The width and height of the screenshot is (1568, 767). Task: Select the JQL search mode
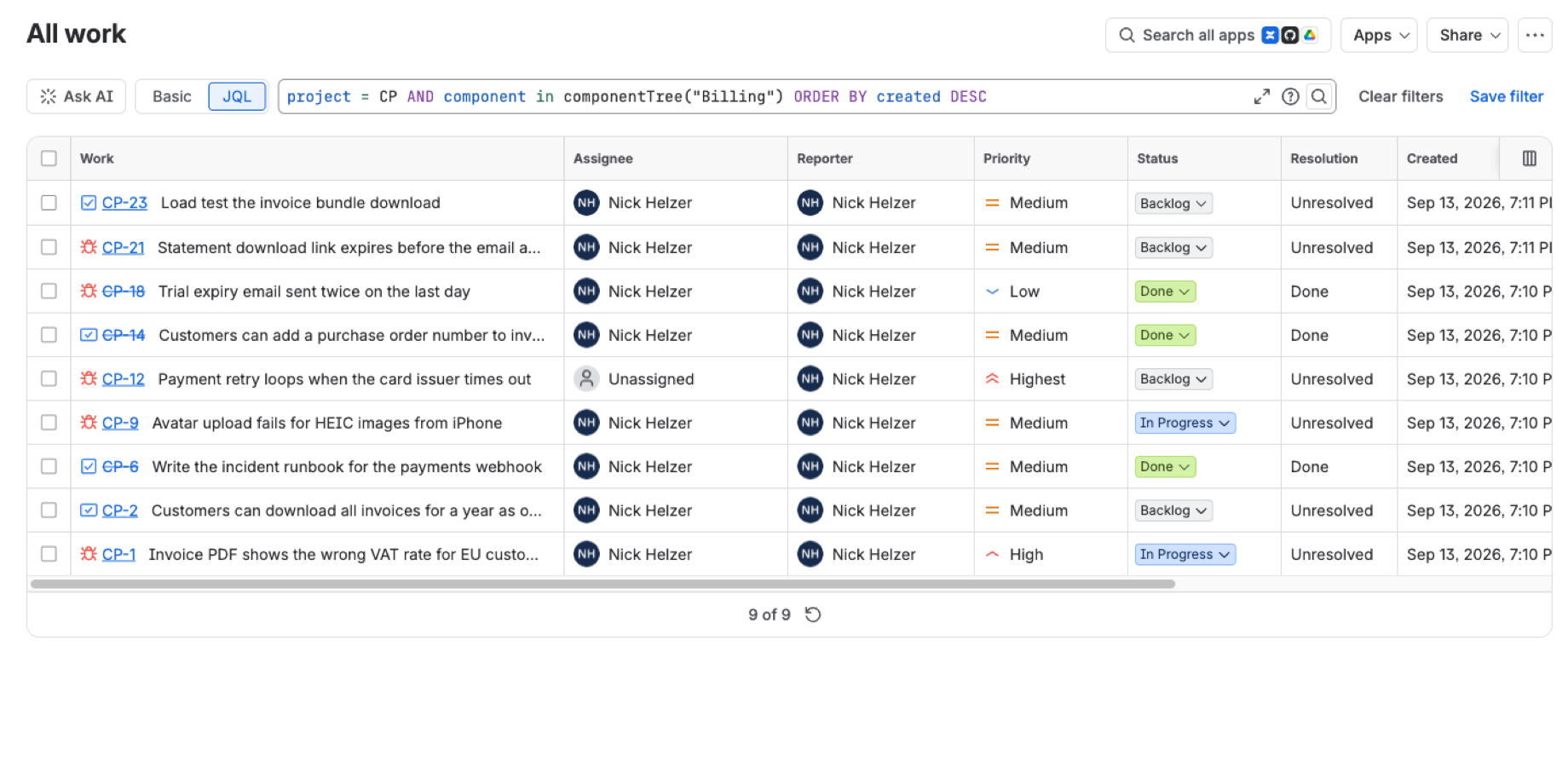click(237, 96)
